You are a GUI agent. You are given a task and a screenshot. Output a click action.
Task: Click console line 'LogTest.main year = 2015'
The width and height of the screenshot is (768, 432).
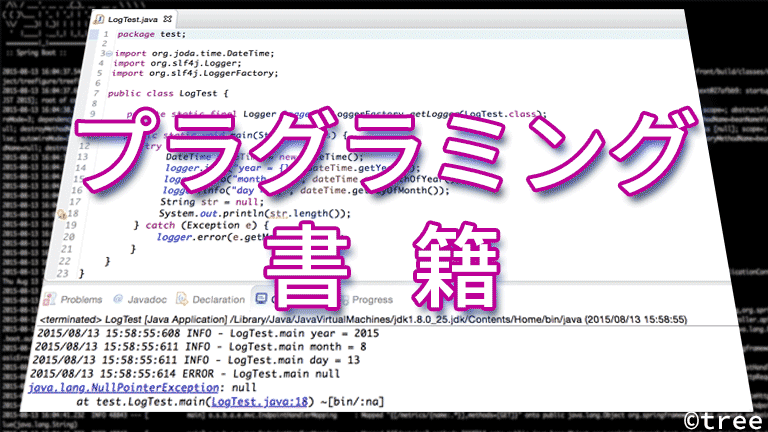(x=208, y=334)
